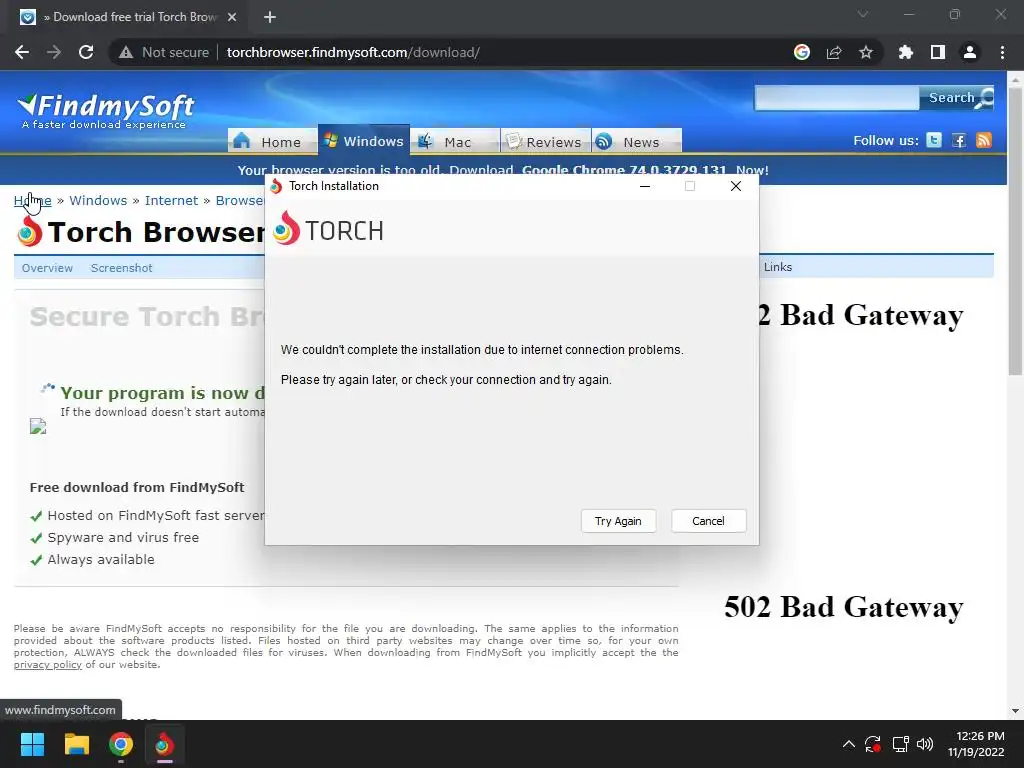Switch to the Screenshot sub-tab

(121, 268)
